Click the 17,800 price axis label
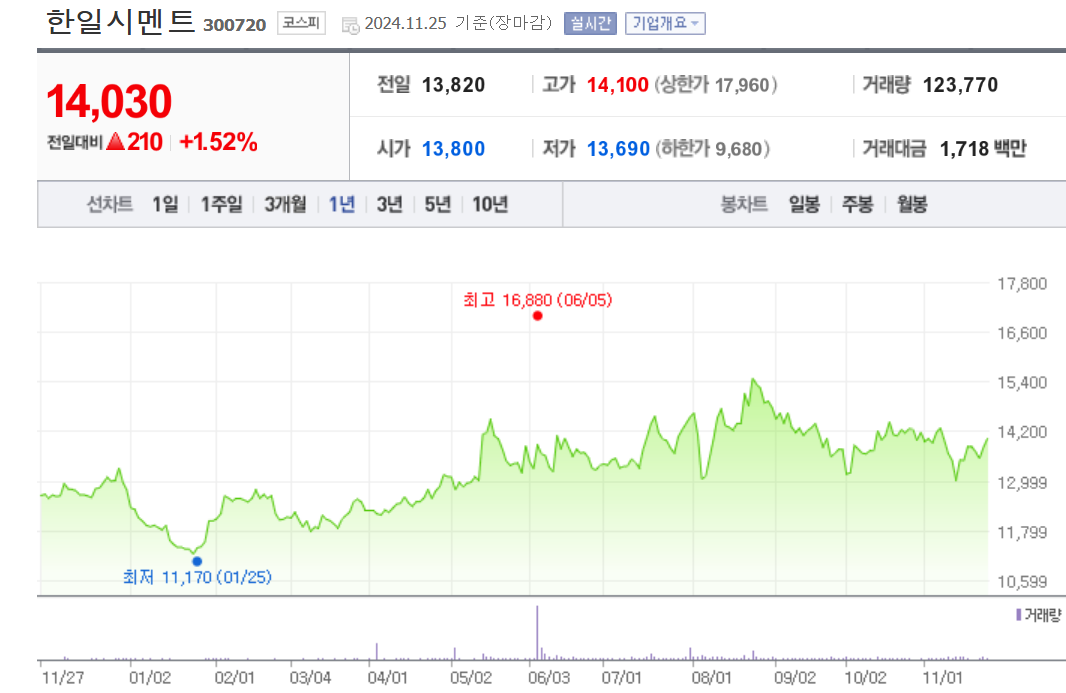This screenshot has width=1066, height=693. [x=1022, y=284]
